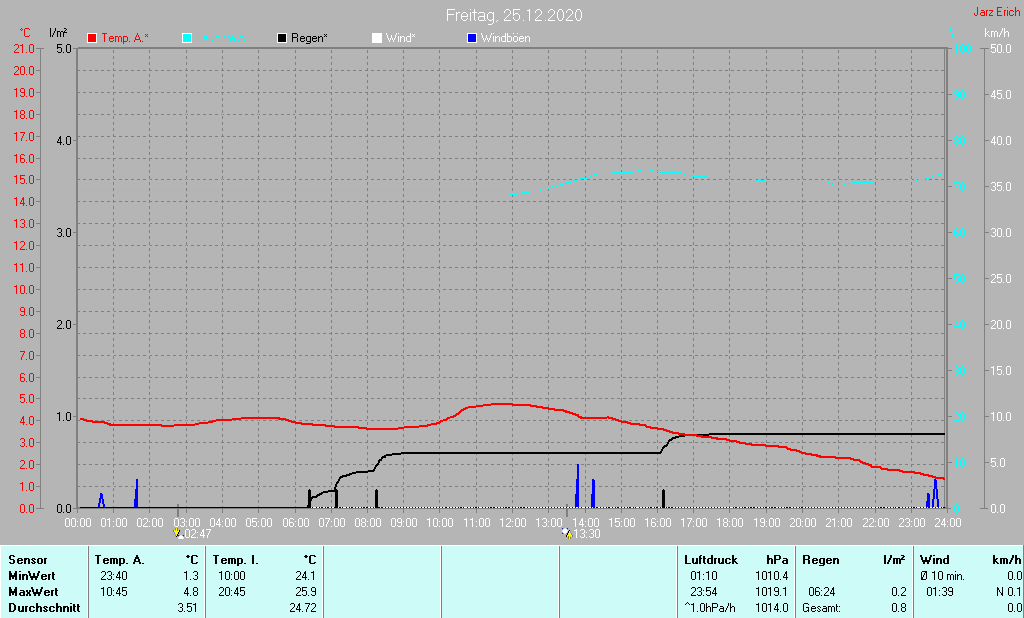1024x618 pixels.
Task: Click the '23:40' minimum temperature time
Action: [x=114, y=576]
